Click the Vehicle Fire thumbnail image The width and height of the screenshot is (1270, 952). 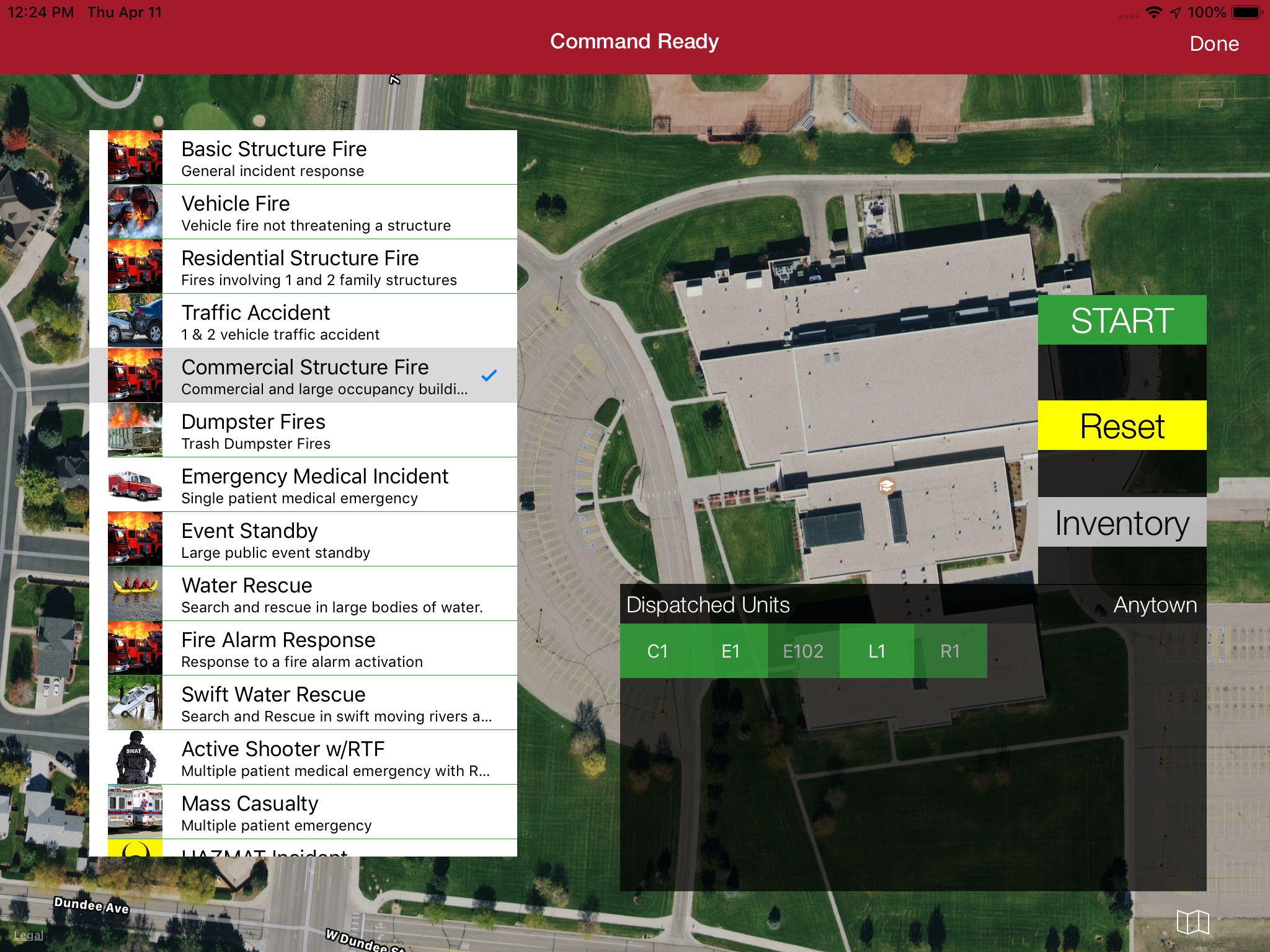(135, 212)
